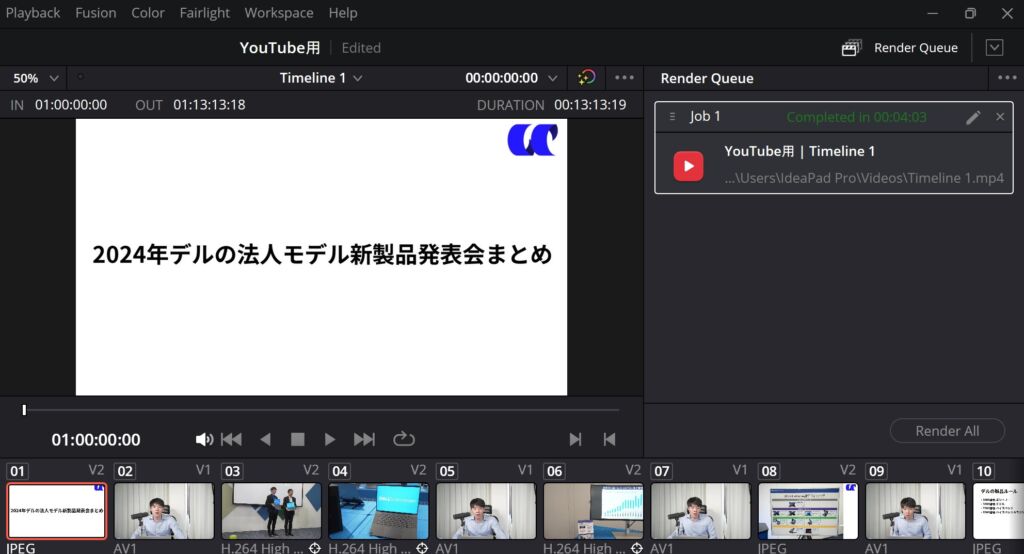Select clip 07 thumbnail

point(701,511)
